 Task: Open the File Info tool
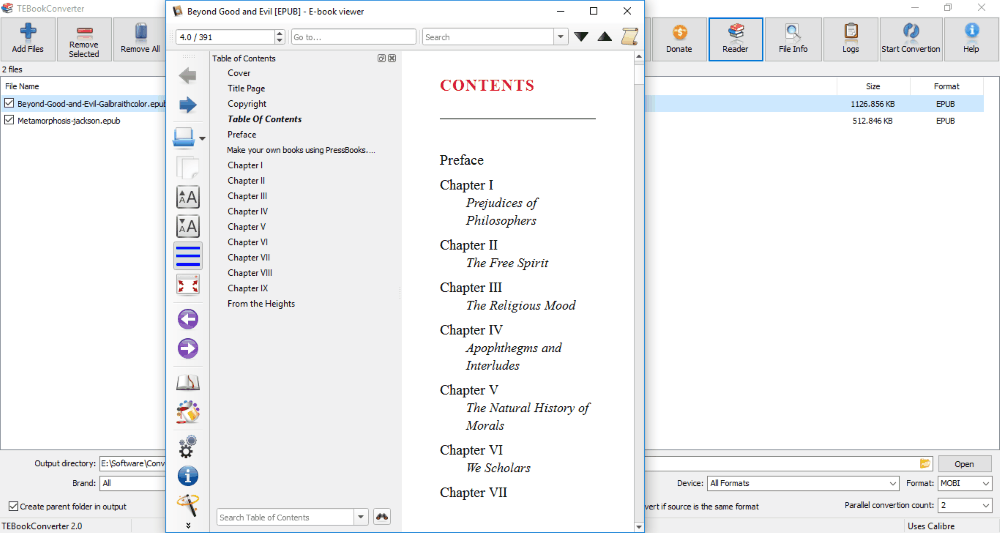793,40
